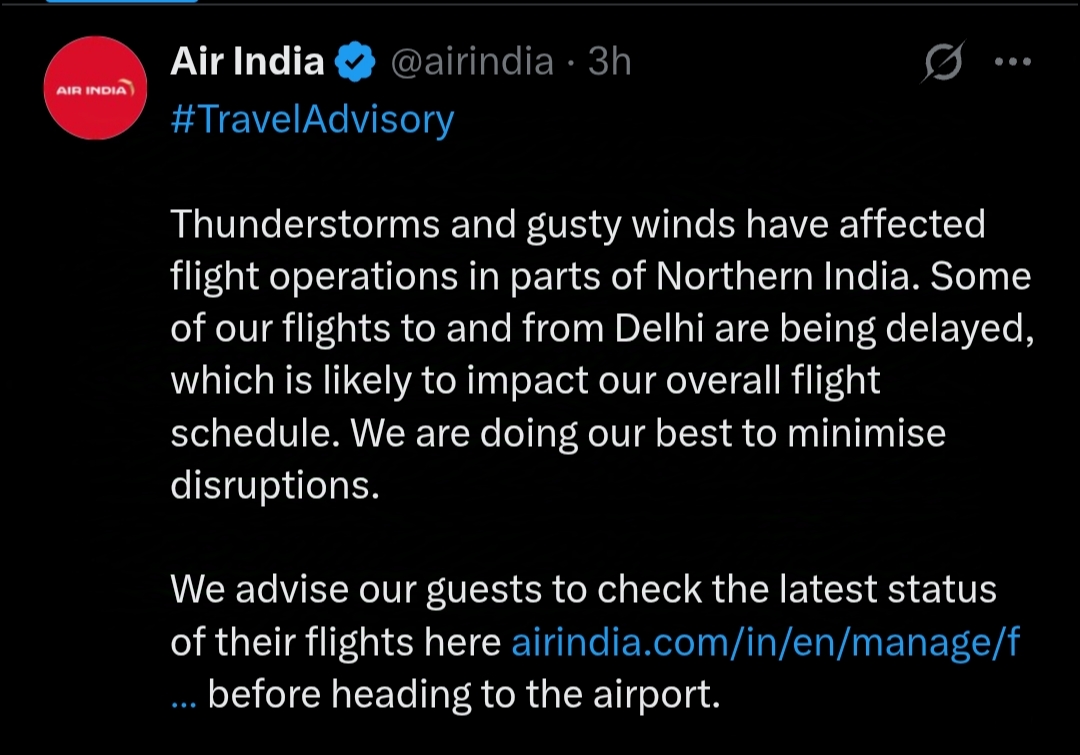The image size is (1080, 755).
Task: Click the 'which is likely to impact' line
Action: tap(525, 381)
